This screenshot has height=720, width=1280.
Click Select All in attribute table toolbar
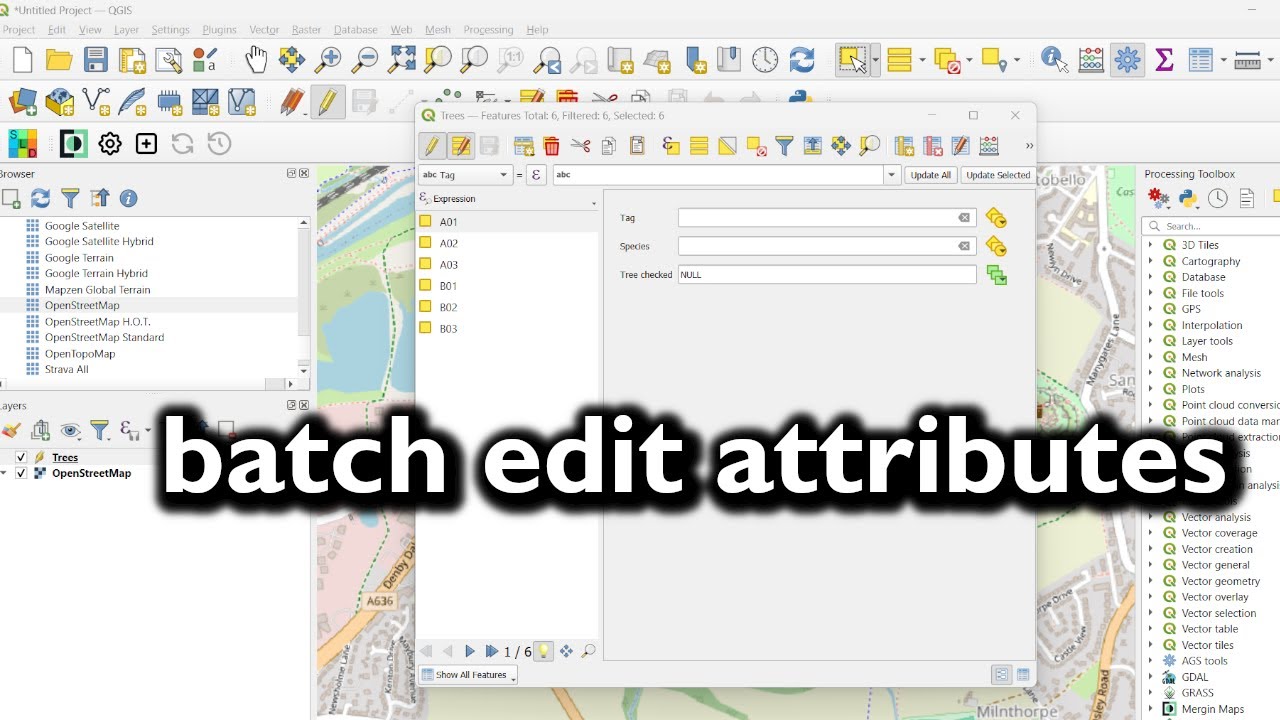pyautogui.click(x=699, y=147)
